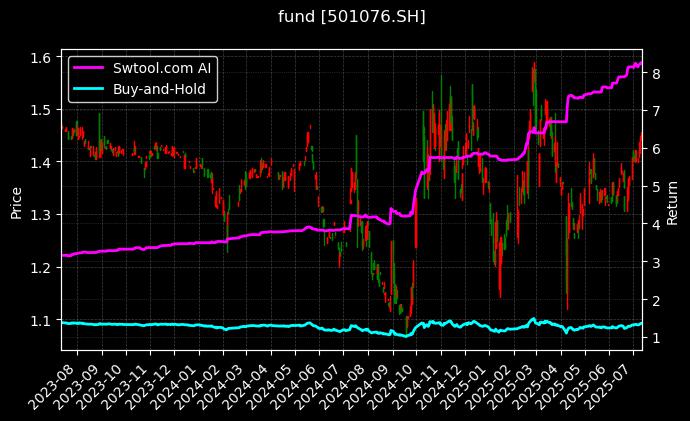Click the 1.1 price tick label
The height and width of the screenshot is (421, 690).
coord(42,320)
